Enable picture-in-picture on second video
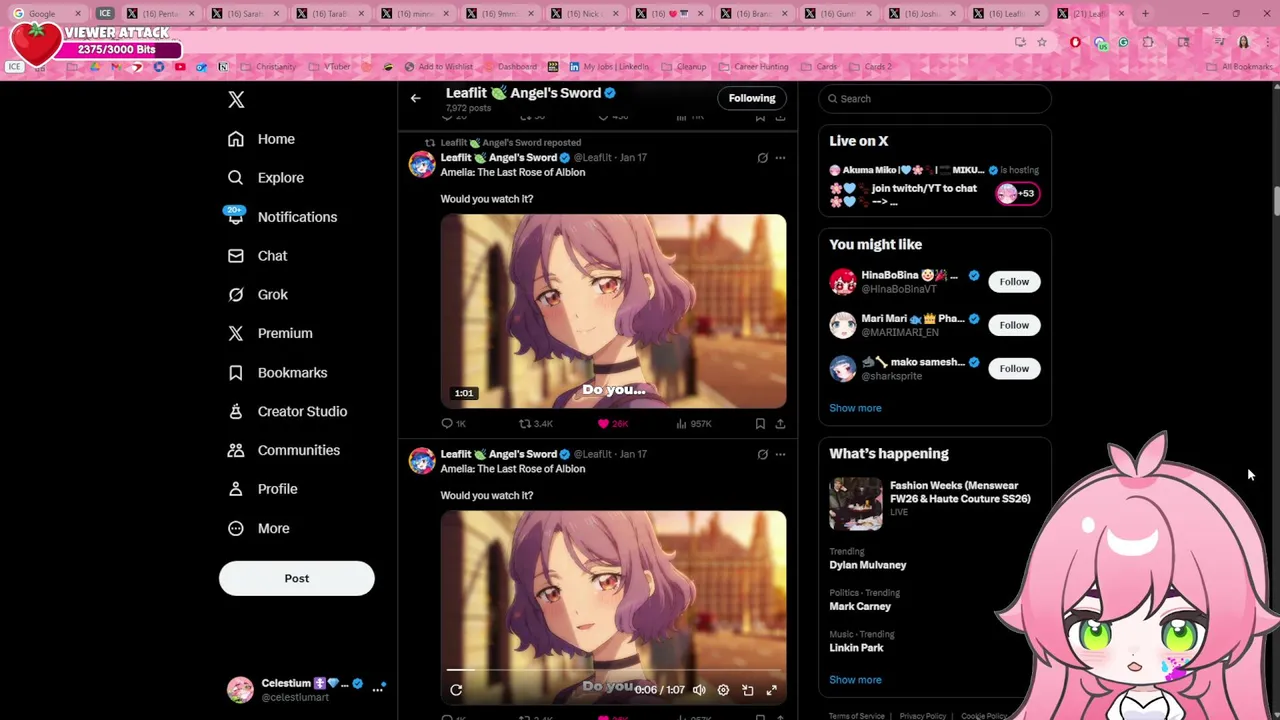Image resolution: width=1280 pixels, height=720 pixels. [x=747, y=690]
